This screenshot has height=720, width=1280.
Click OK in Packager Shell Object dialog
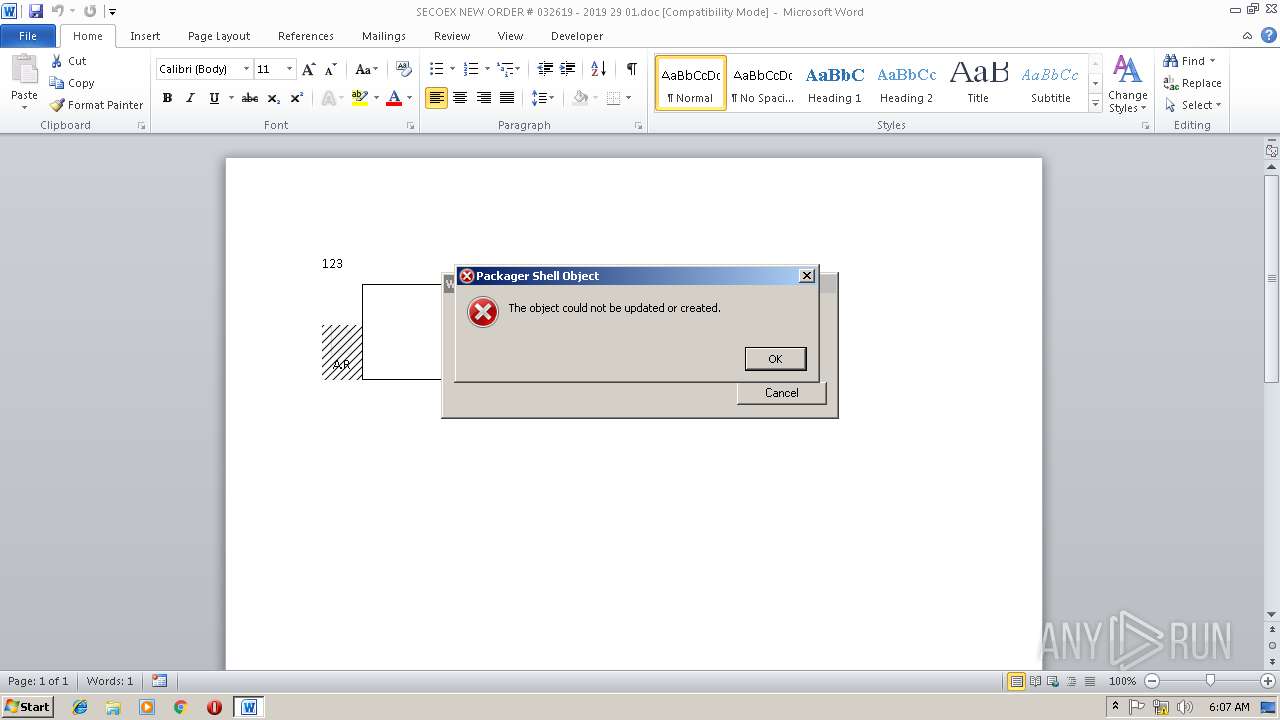[775, 359]
